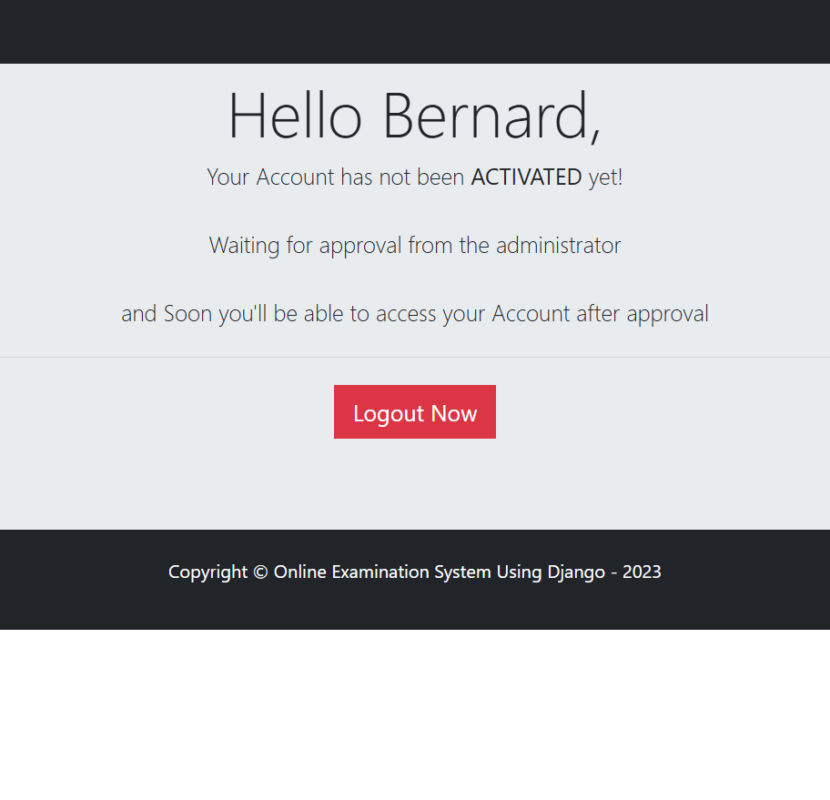
Task: Click the Hello Bernard heading
Action: (x=414, y=115)
